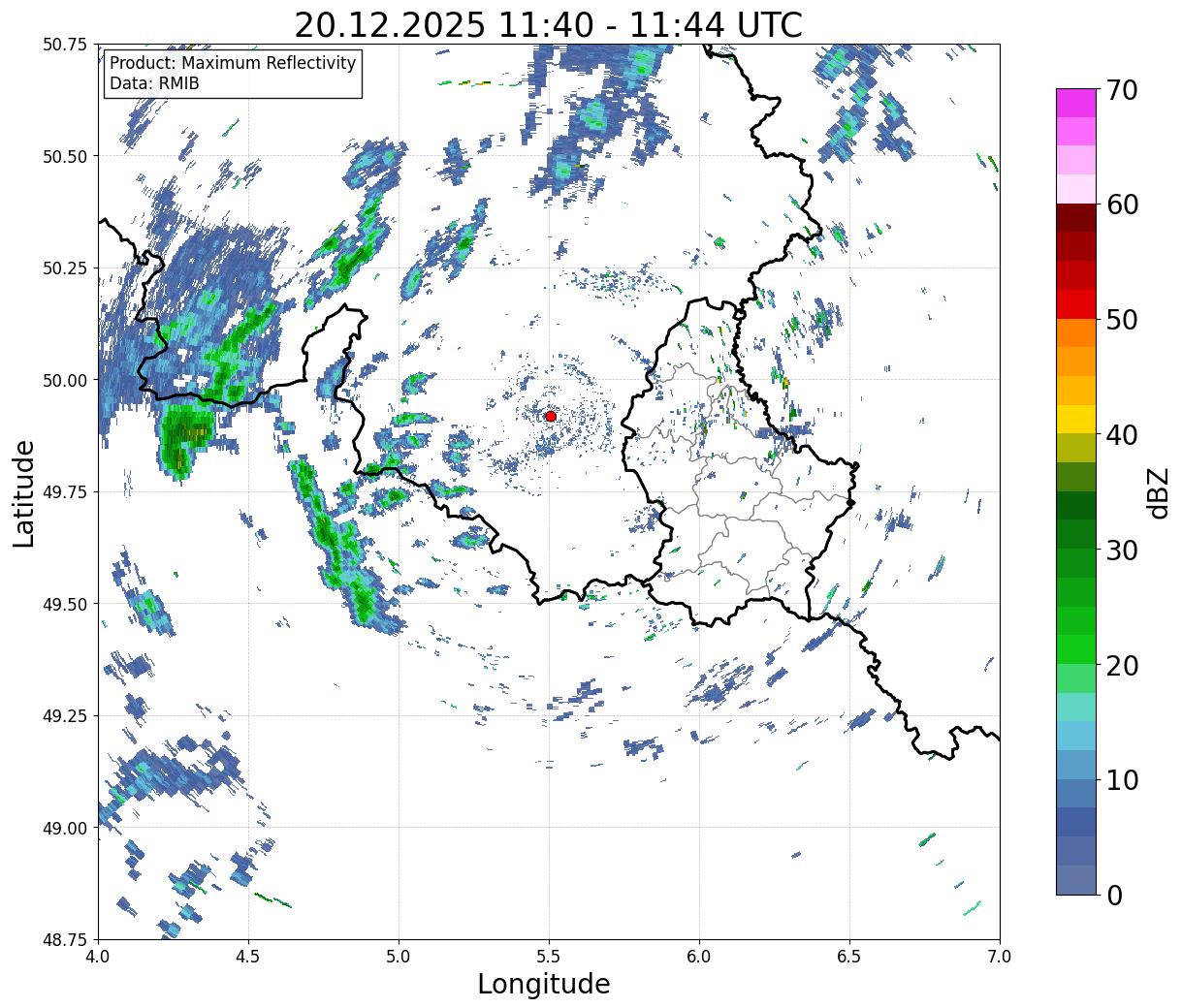Click the longitude tick label 7.0
This screenshot has width=1182, height=1008.
pyautogui.click(x=1000, y=956)
